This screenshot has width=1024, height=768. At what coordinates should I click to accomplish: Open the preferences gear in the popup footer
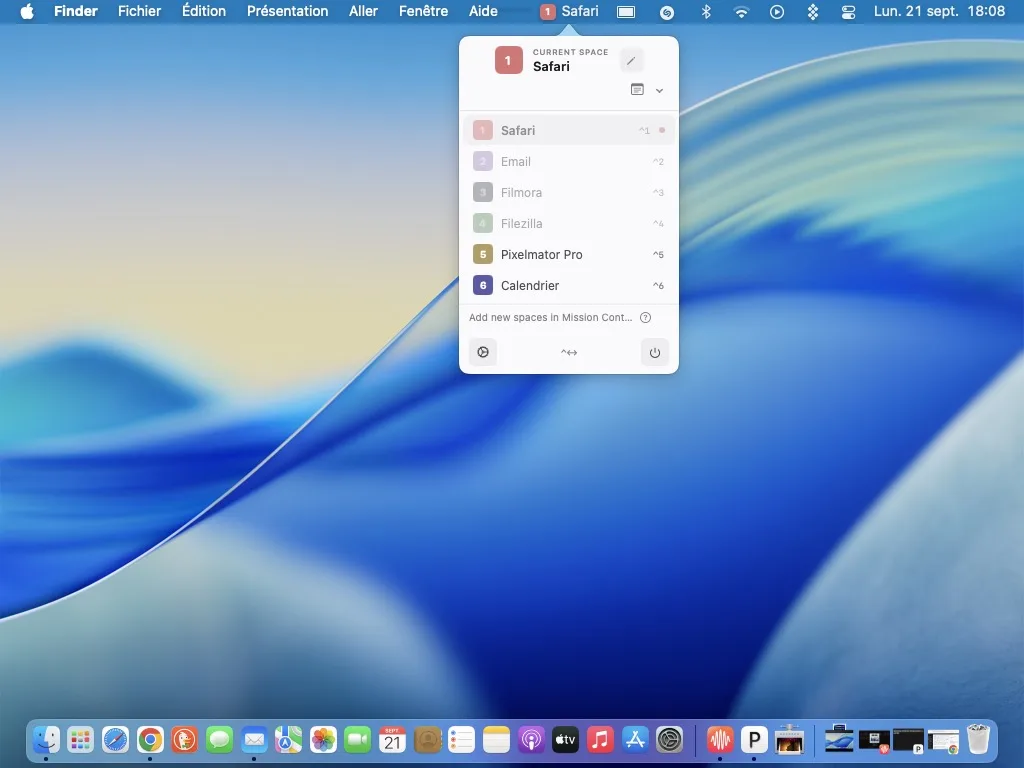click(x=483, y=352)
